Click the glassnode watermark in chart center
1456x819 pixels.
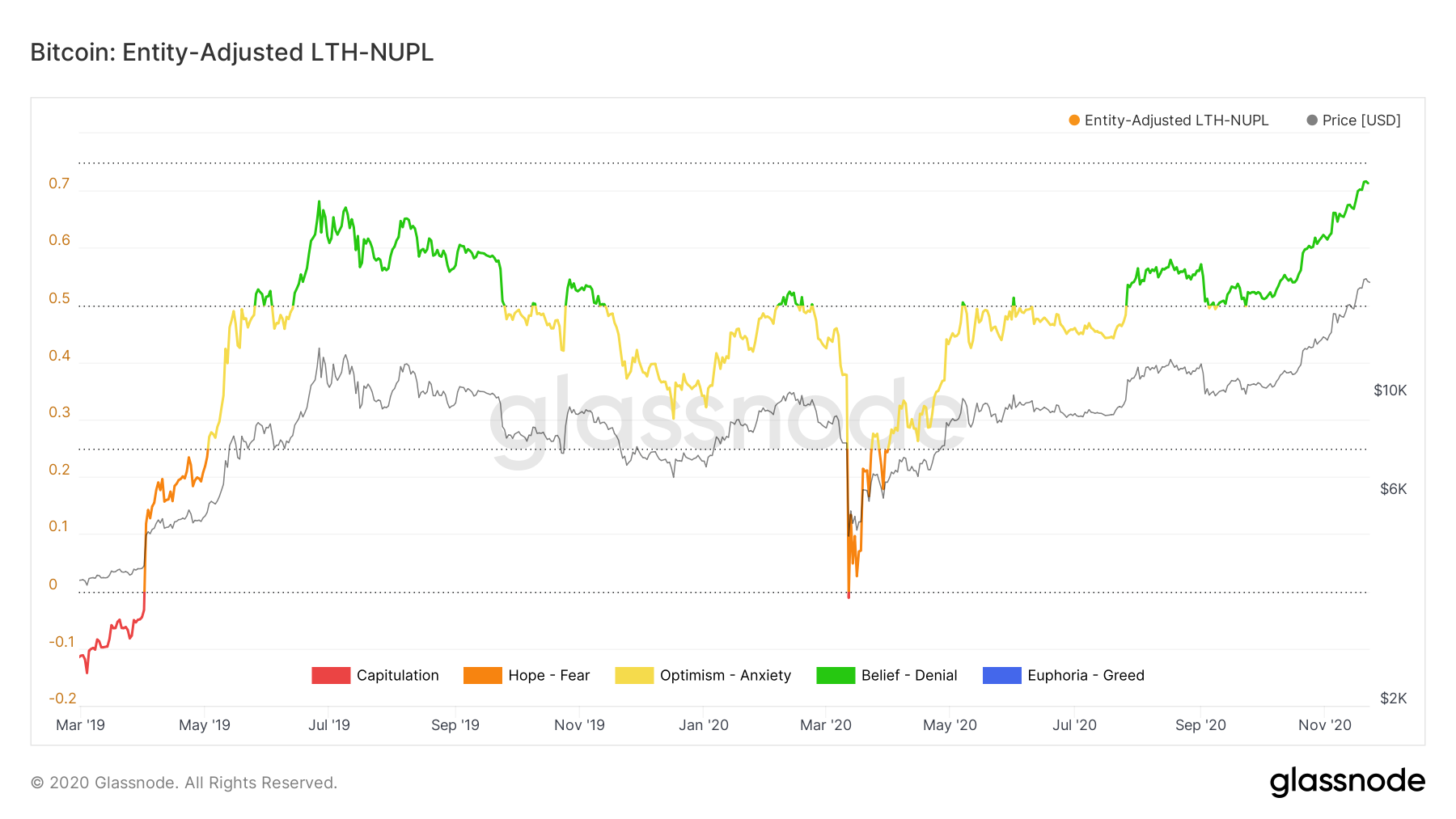[x=727, y=420]
